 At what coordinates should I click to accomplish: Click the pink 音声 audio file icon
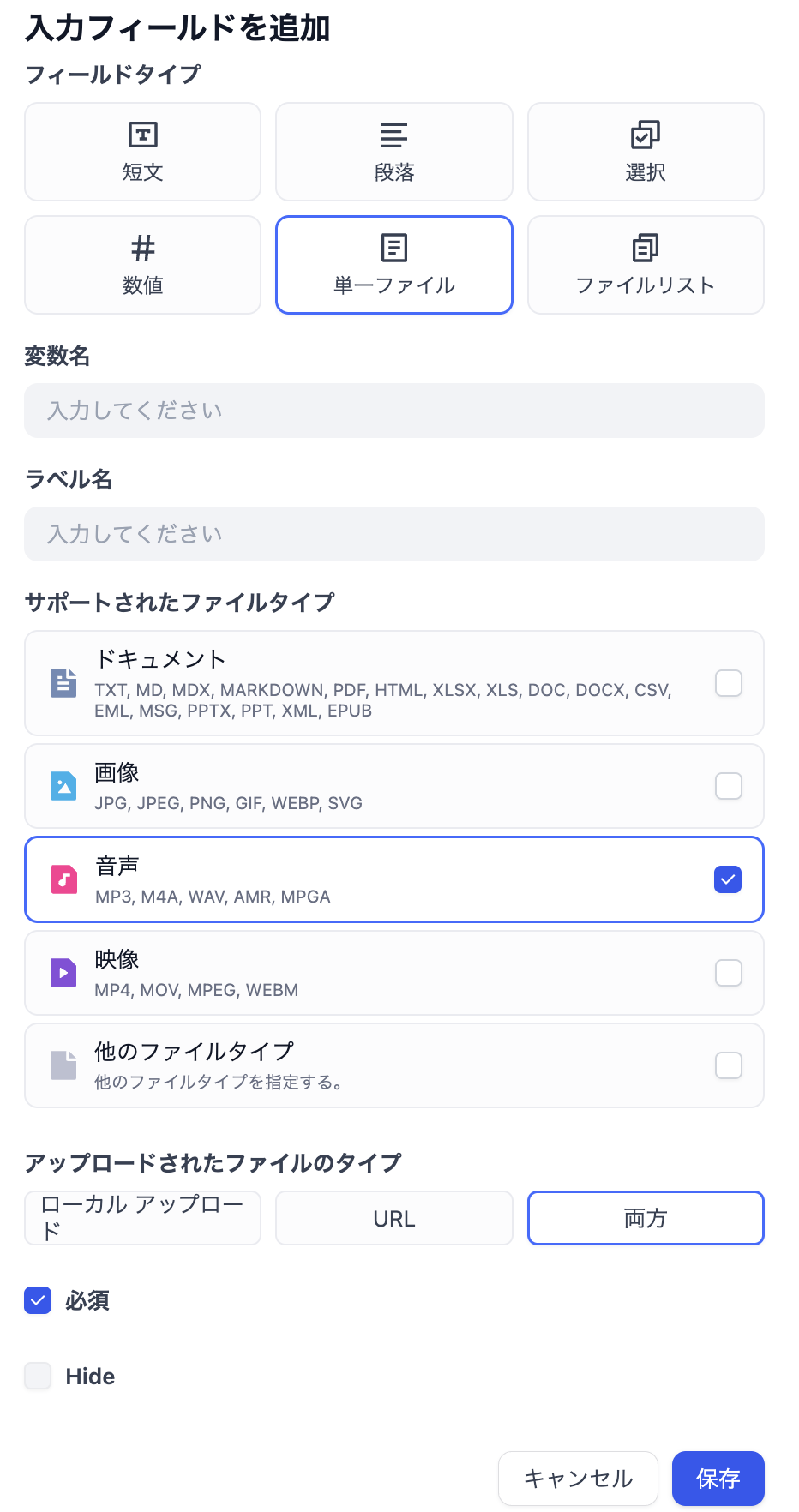(63, 879)
